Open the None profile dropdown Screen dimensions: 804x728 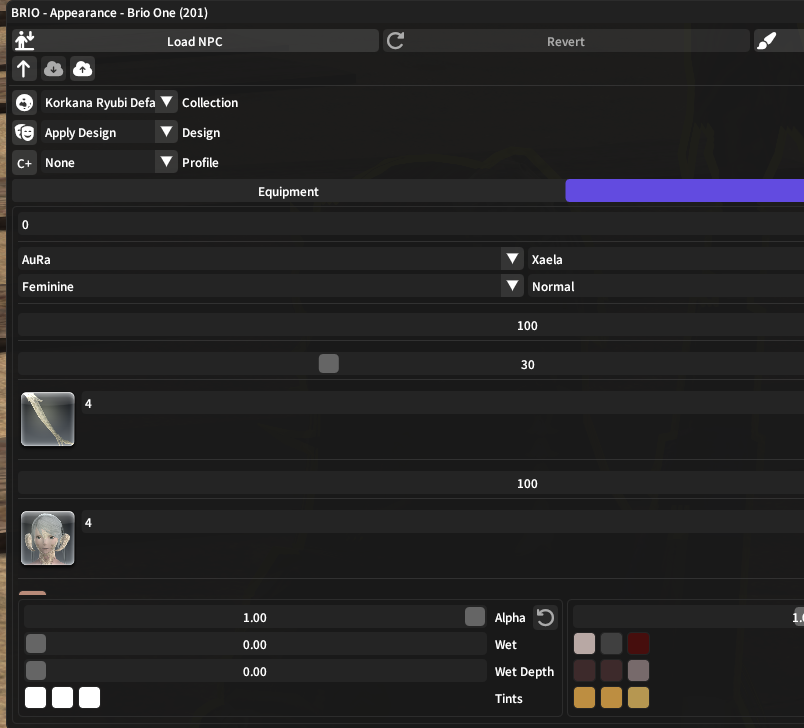pyautogui.click(x=109, y=163)
